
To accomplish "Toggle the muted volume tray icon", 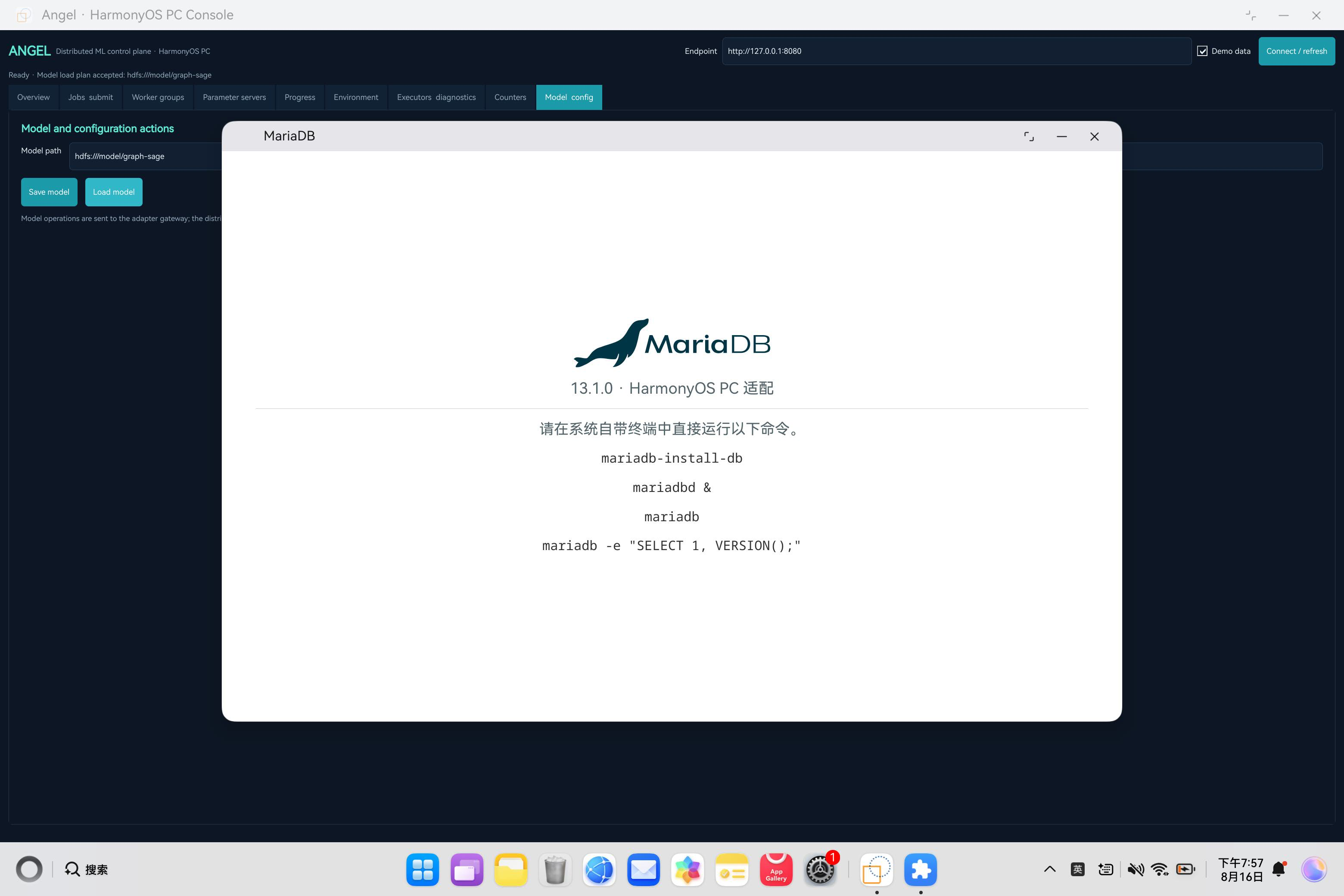I will click(1136, 869).
